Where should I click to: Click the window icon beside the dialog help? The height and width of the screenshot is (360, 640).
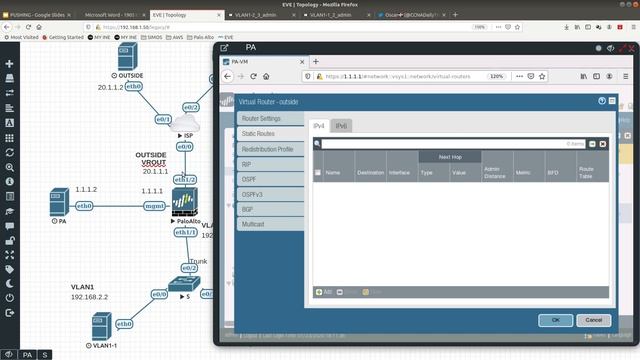(x=612, y=101)
